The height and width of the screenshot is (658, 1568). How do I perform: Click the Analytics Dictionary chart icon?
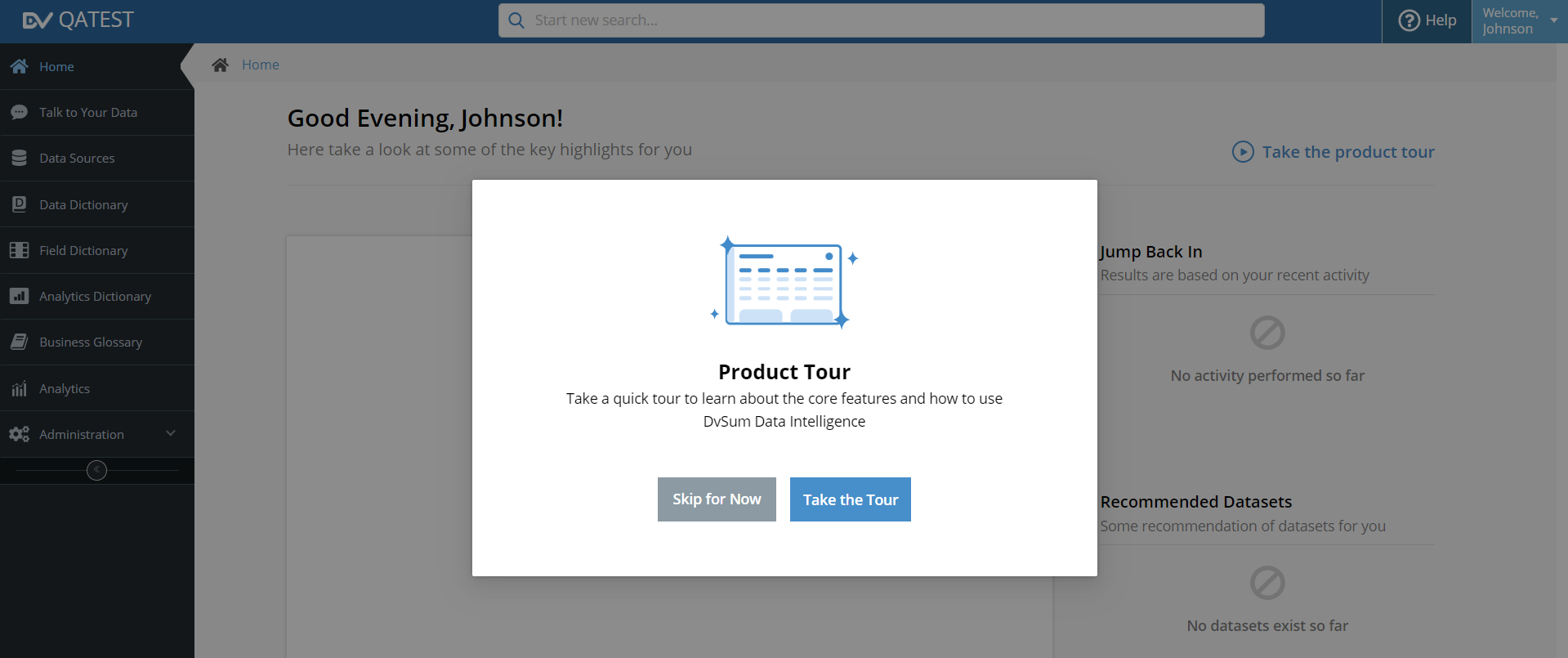[20, 296]
